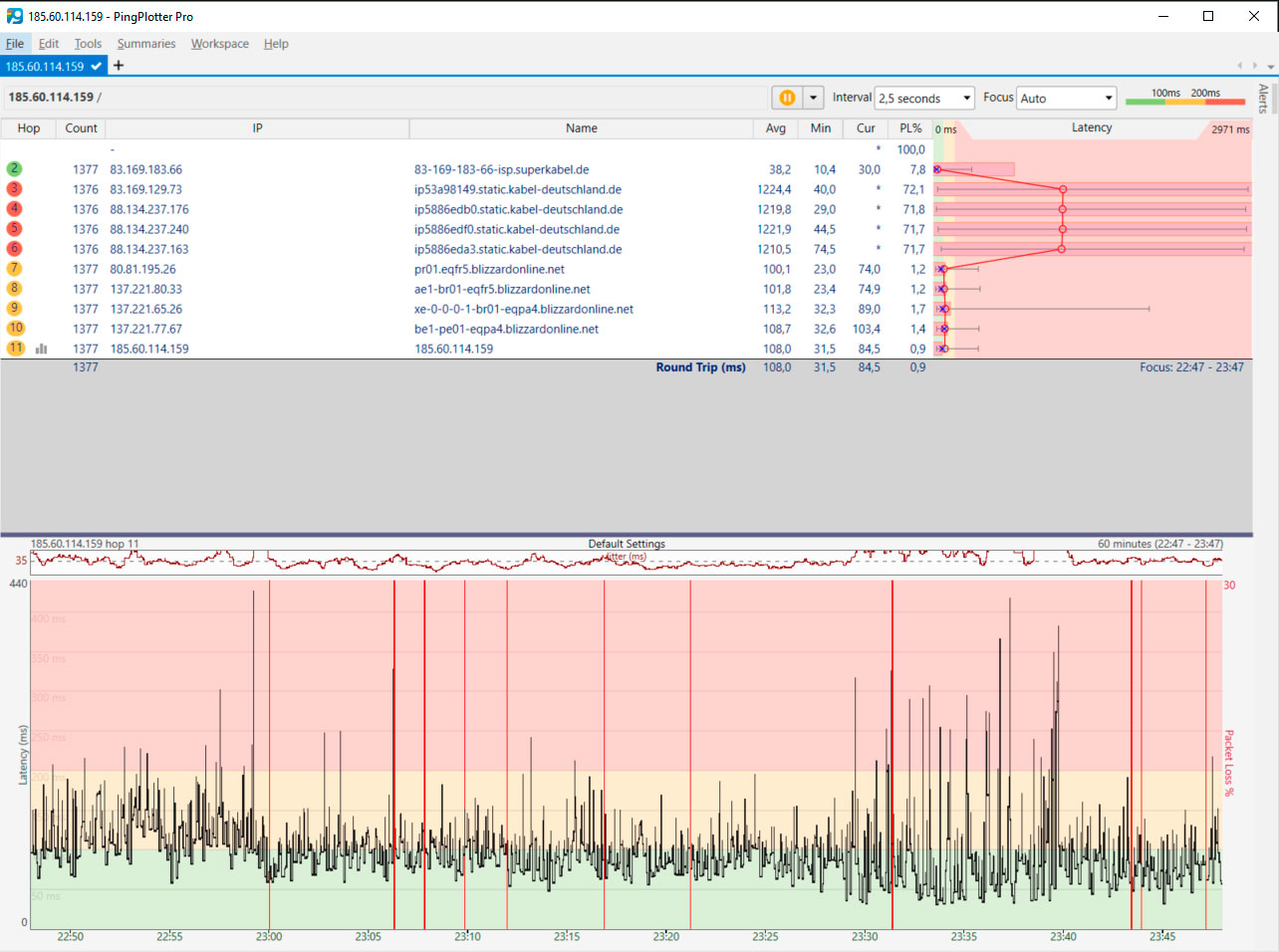Select the yellow hop 10 circle icon
The width and height of the screenshot is (1279, 952).
[x=15, y=329]
